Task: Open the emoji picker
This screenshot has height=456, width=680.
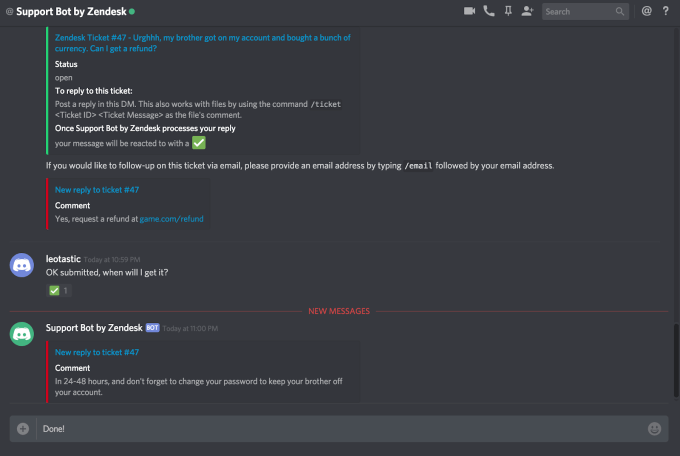Action: (x=655, y=429)
